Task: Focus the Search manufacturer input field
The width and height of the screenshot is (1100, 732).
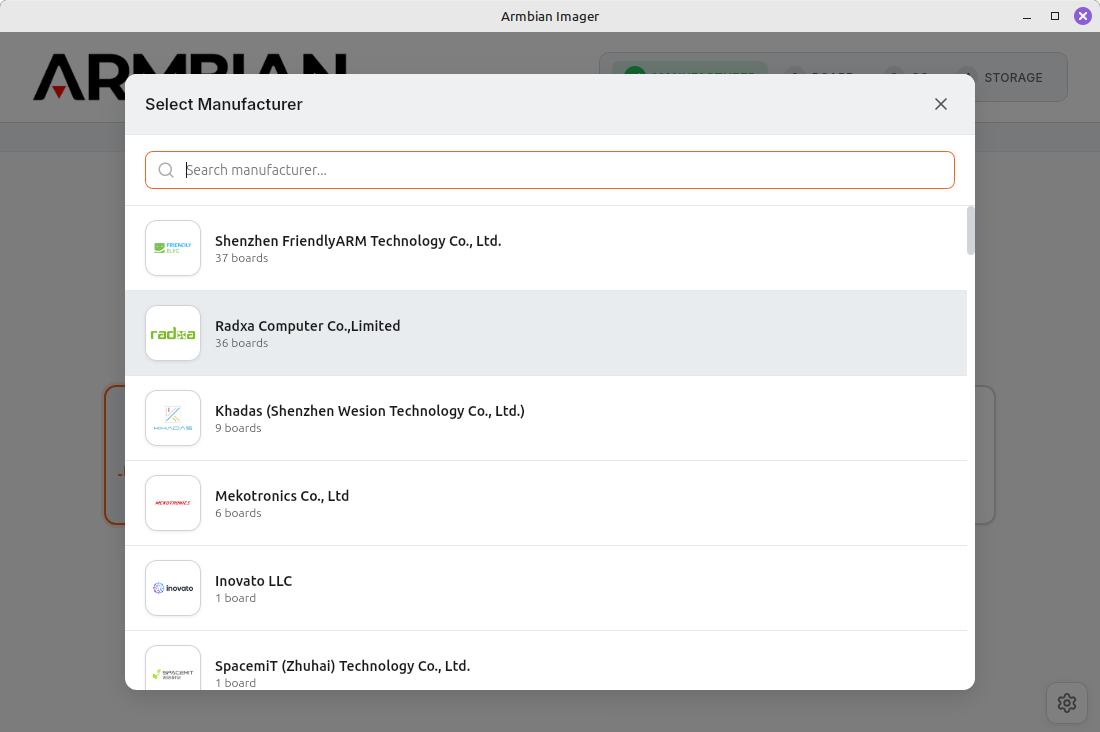Action: pyautogui.click(x=560, y=170)
